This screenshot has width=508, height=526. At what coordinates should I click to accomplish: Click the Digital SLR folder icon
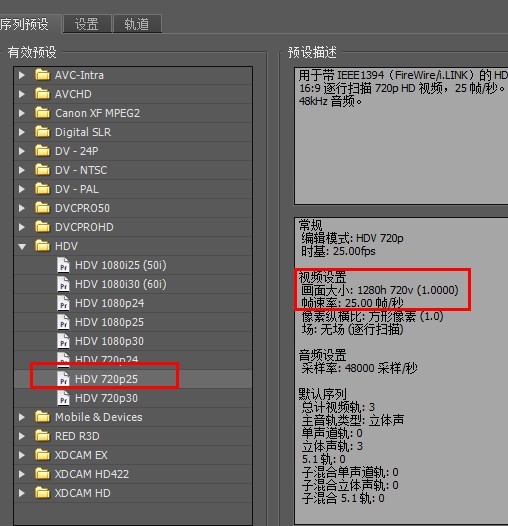tap(42, 132)
